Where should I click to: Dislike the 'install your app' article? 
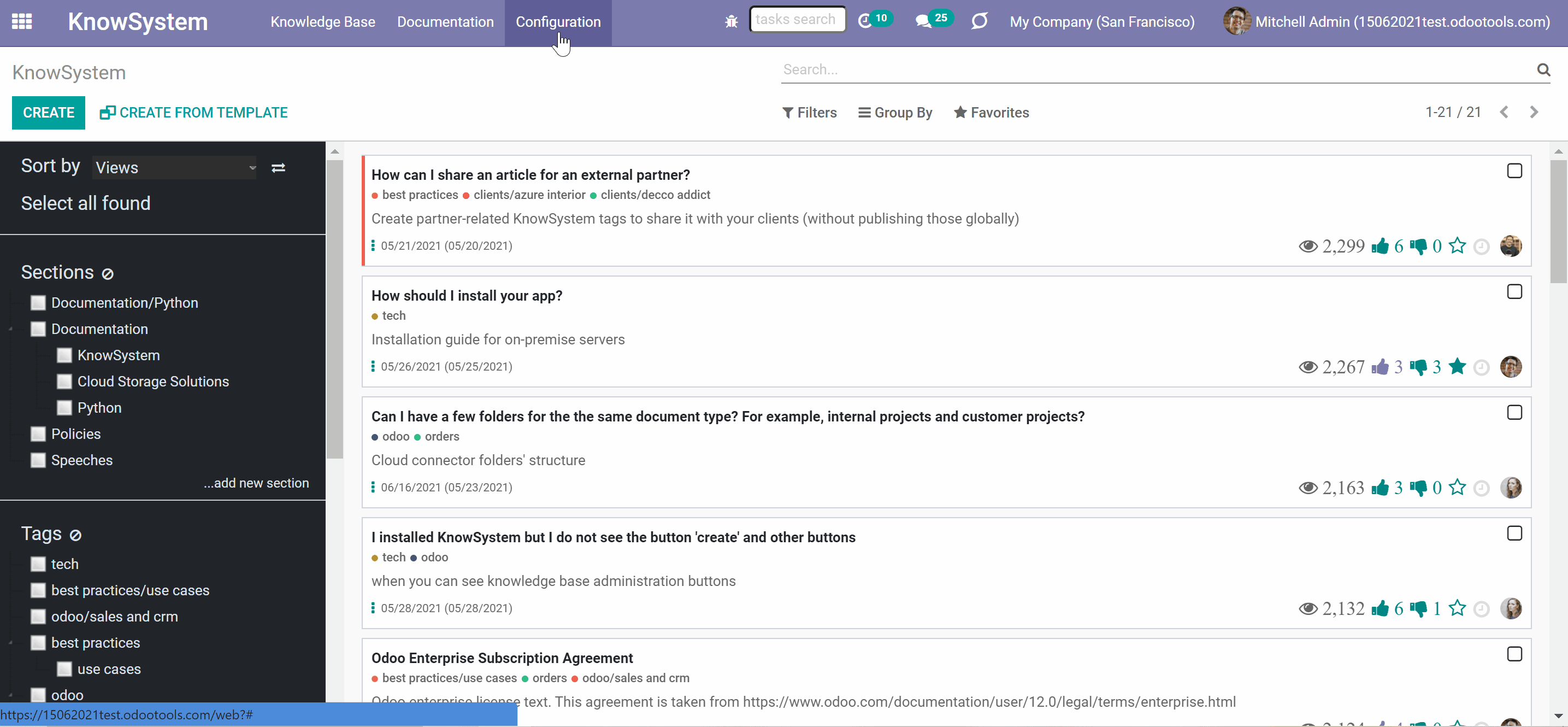(x=1418, y=367)
